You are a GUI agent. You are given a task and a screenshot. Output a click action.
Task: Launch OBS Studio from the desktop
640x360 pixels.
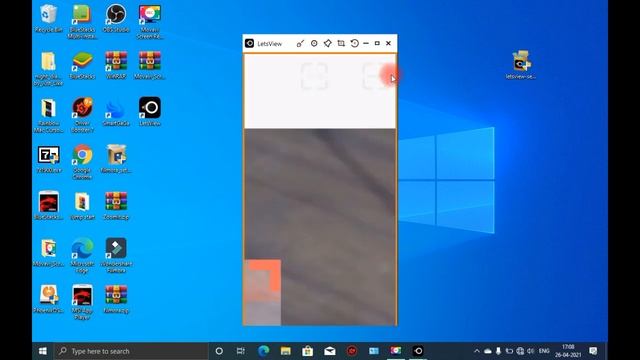click(x=116, y=18)
